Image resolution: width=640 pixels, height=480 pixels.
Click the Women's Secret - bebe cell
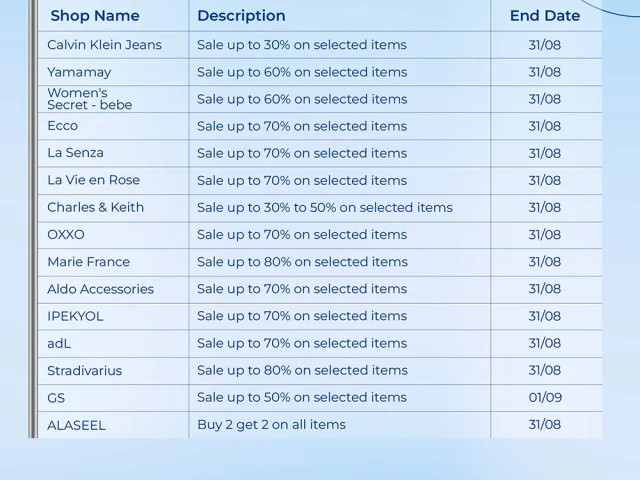tap(89, 99)
